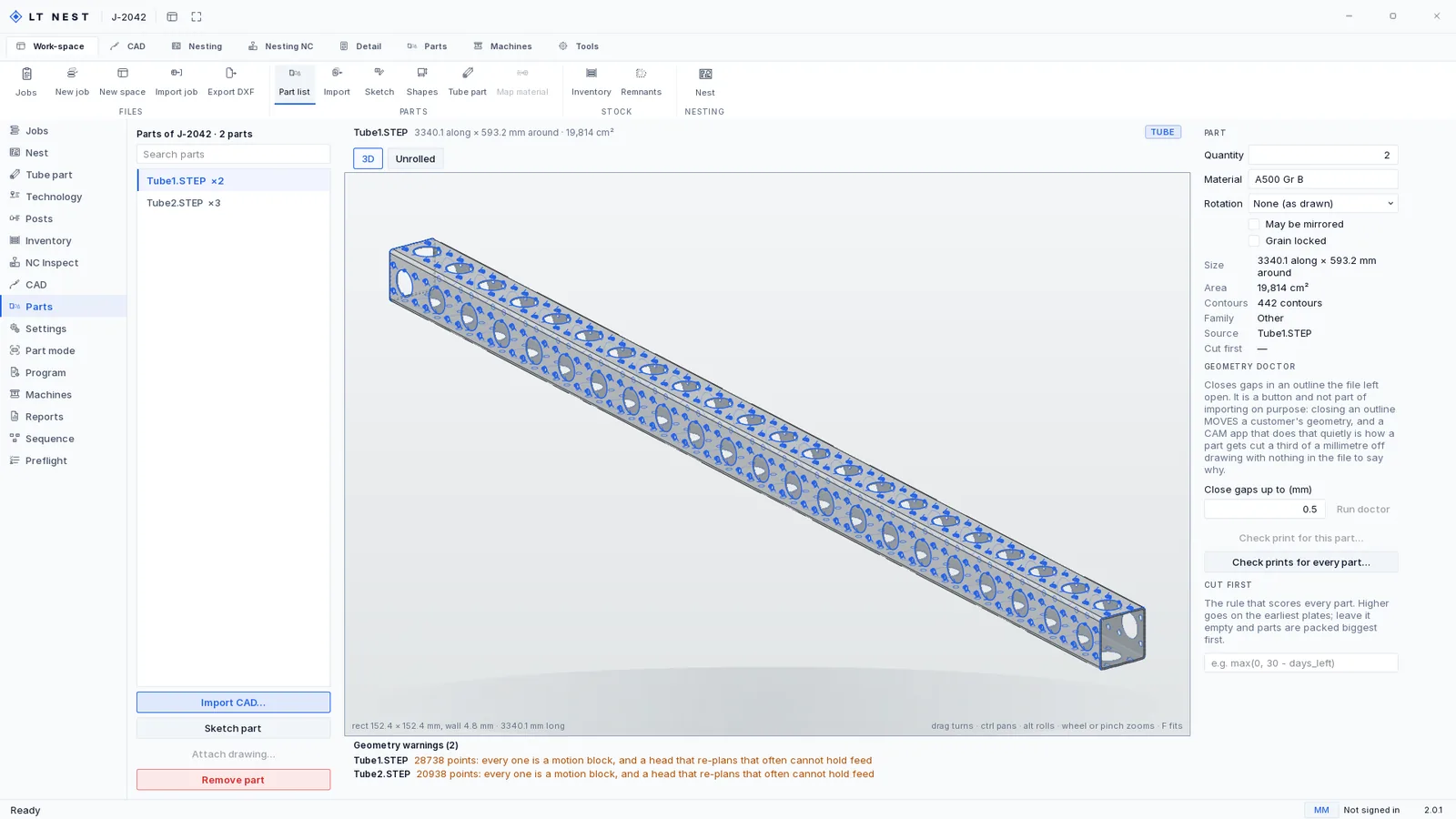Screen dimensions: 1456x819
Task: Click Check prints for every part...
Action: [1300, 562]
